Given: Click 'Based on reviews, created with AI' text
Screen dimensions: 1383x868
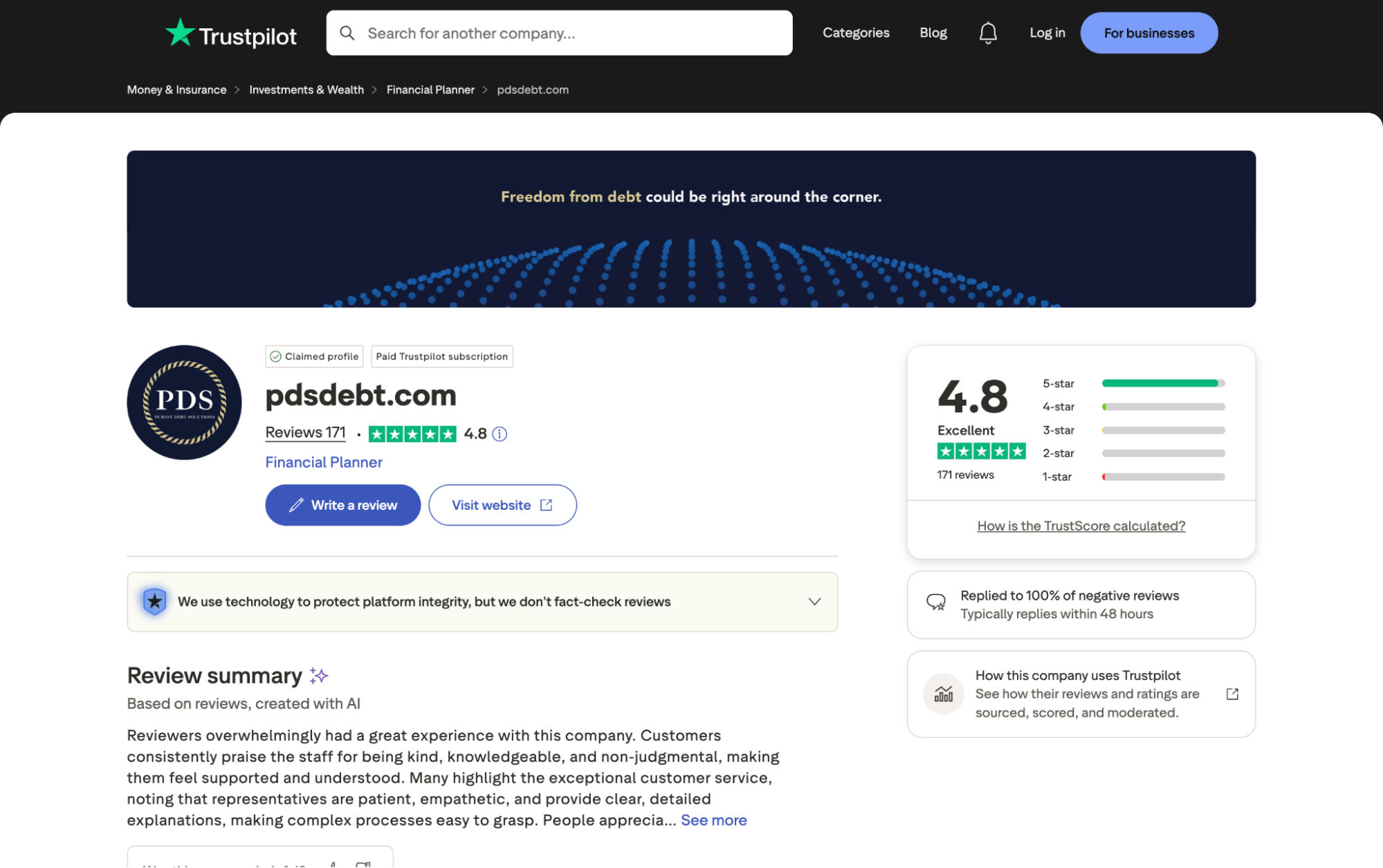Looking at the screenshot, I should click(x=244, y=704).
